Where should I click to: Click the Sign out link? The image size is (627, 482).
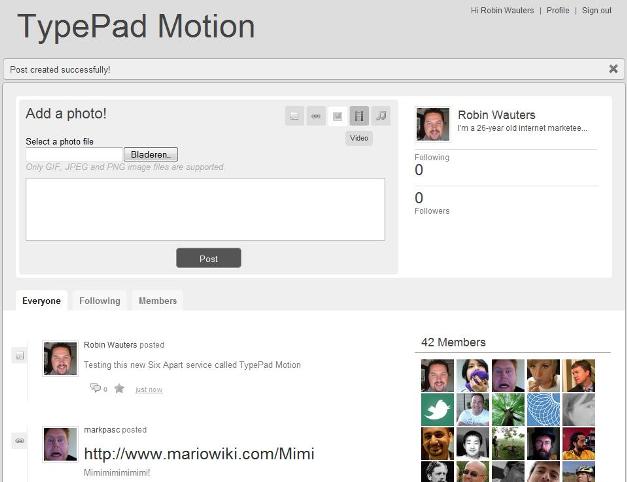coord(597,10)
